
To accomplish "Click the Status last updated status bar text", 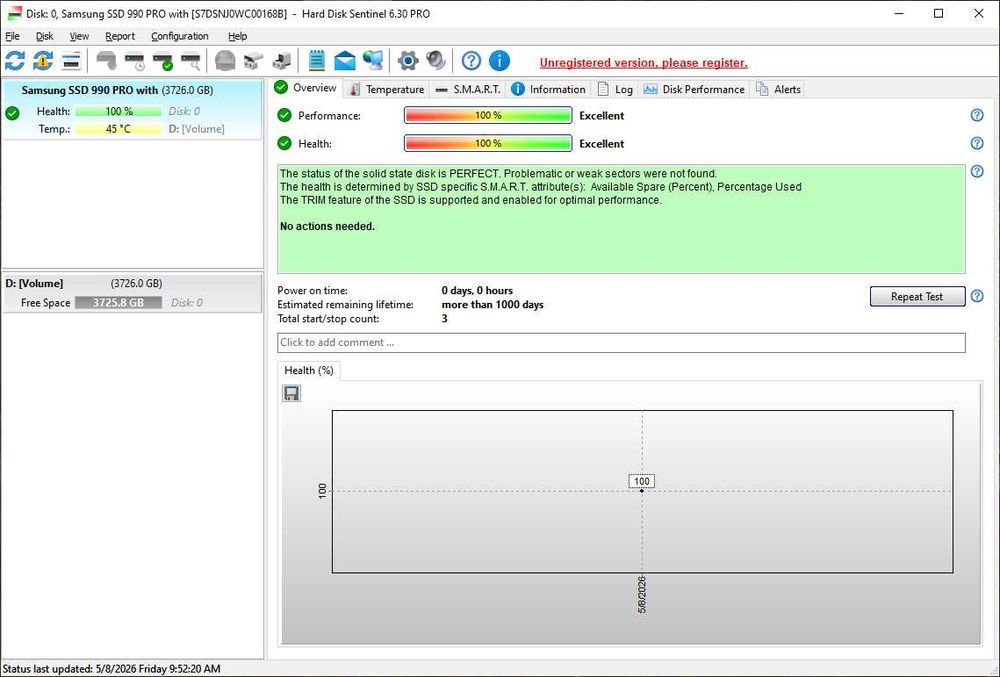I will point(112,669).
